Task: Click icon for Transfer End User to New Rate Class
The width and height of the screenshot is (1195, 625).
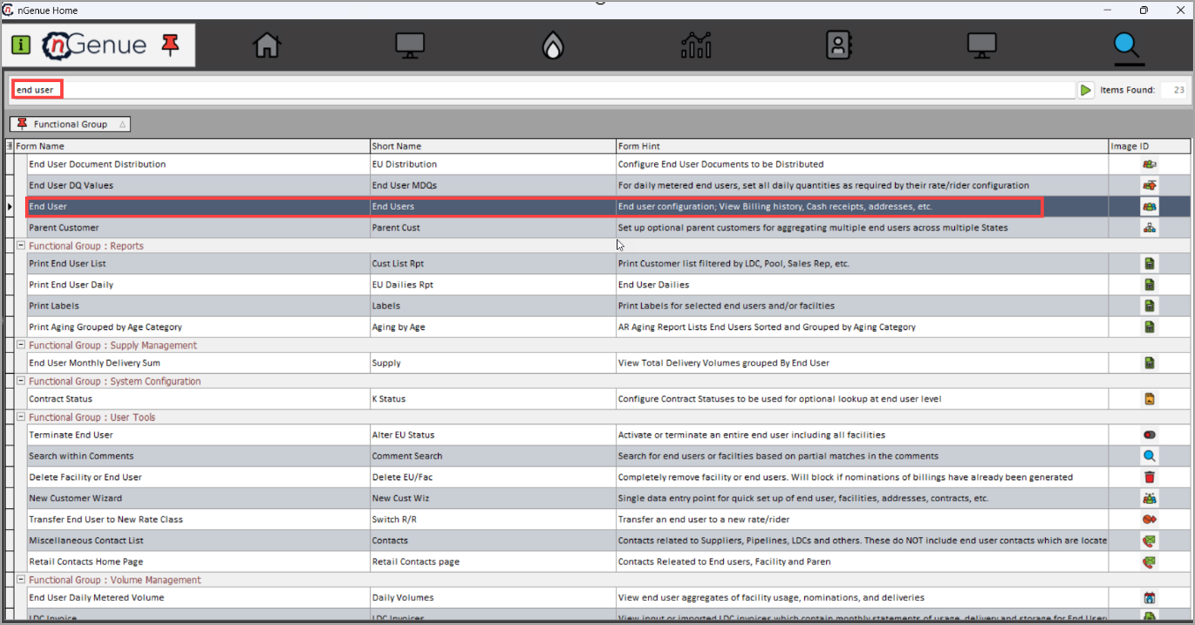Action: click(1149, 519)
